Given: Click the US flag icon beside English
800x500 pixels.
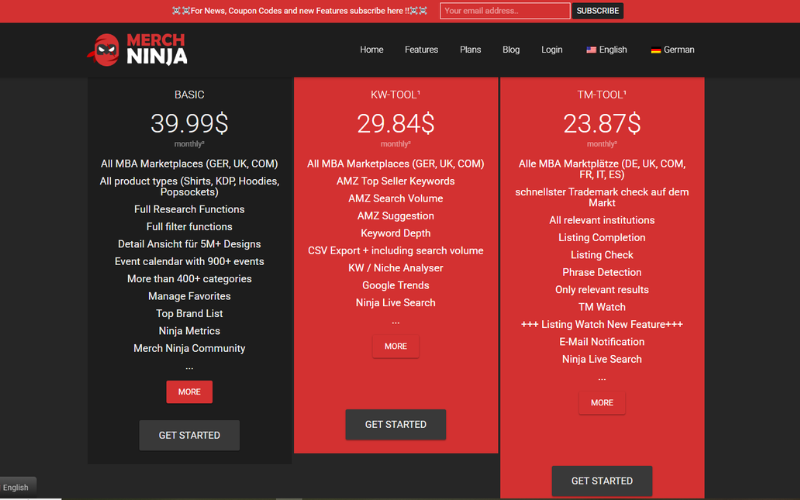Looking at the screenshot, I should pyautogui.click(x=591, y=50).
